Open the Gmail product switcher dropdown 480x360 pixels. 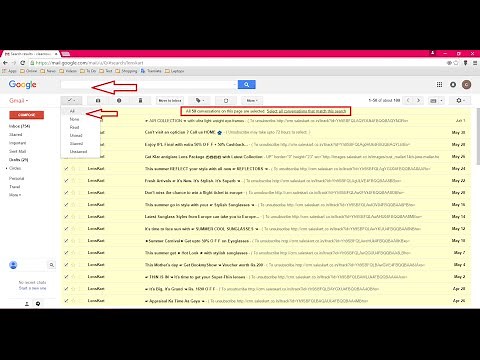18,100
